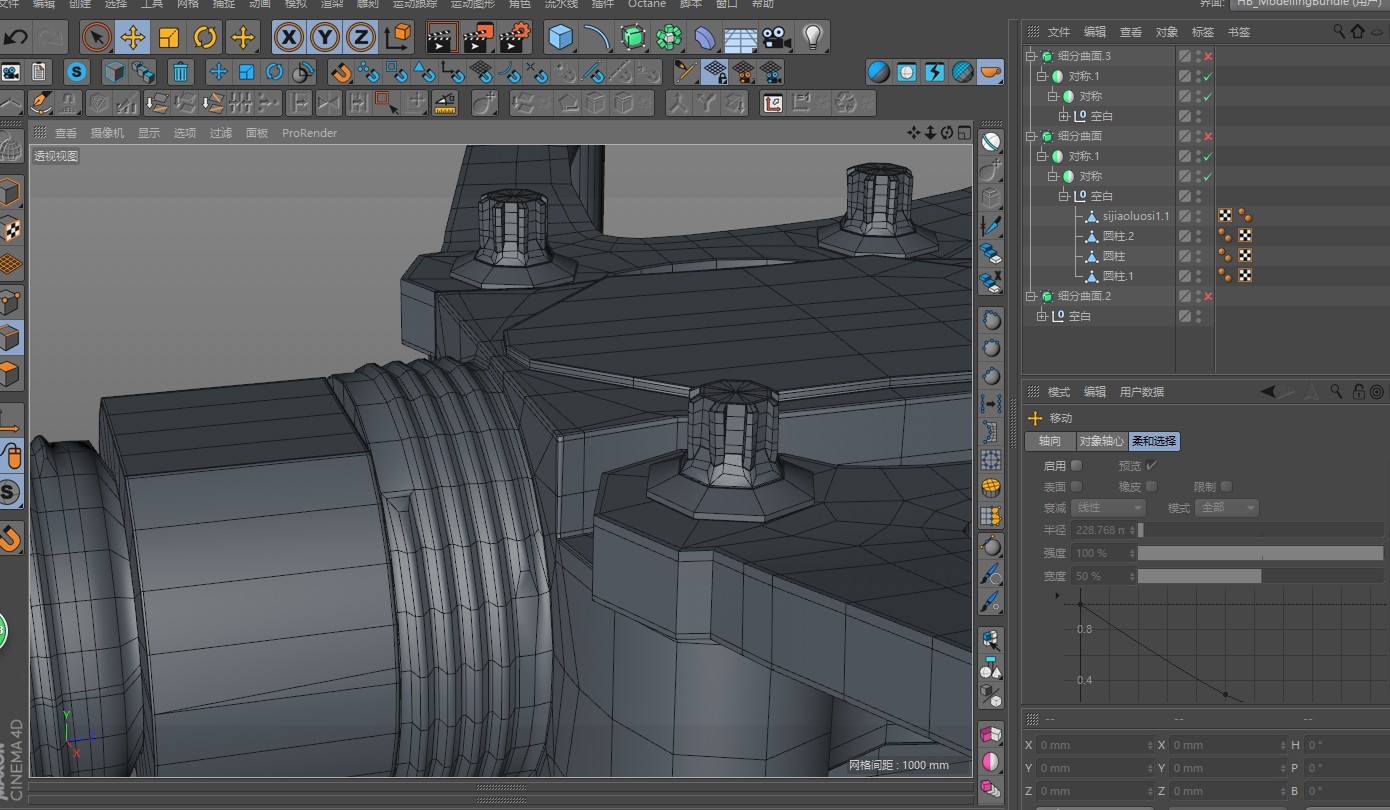The height and width of the screenshot is (810, 1390).
Task: Click the checker texture tag on sijiaoluosi1.1
Action: click(1226, 215)
